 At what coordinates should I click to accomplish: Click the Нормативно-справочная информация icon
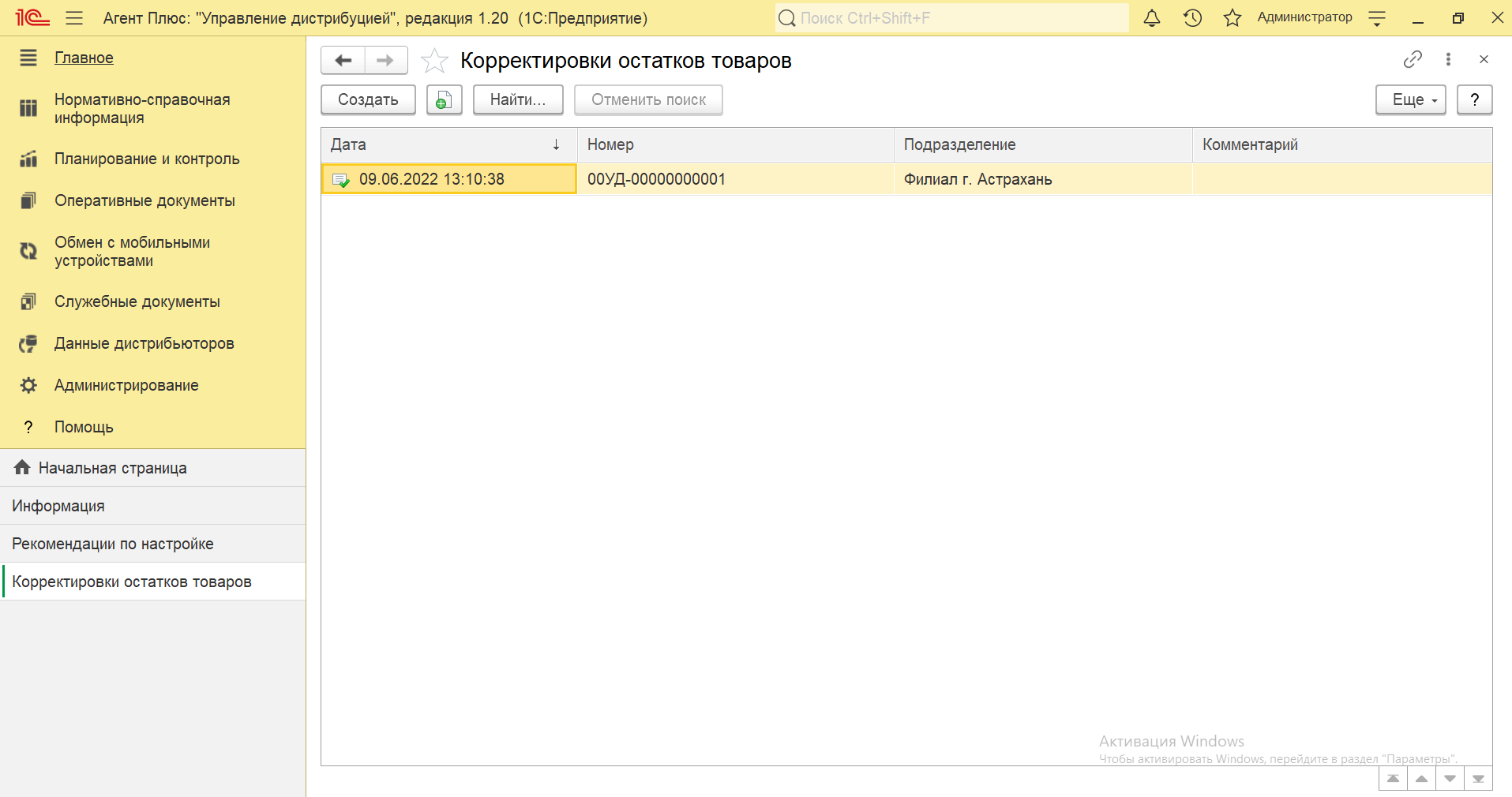pos(28,108)
